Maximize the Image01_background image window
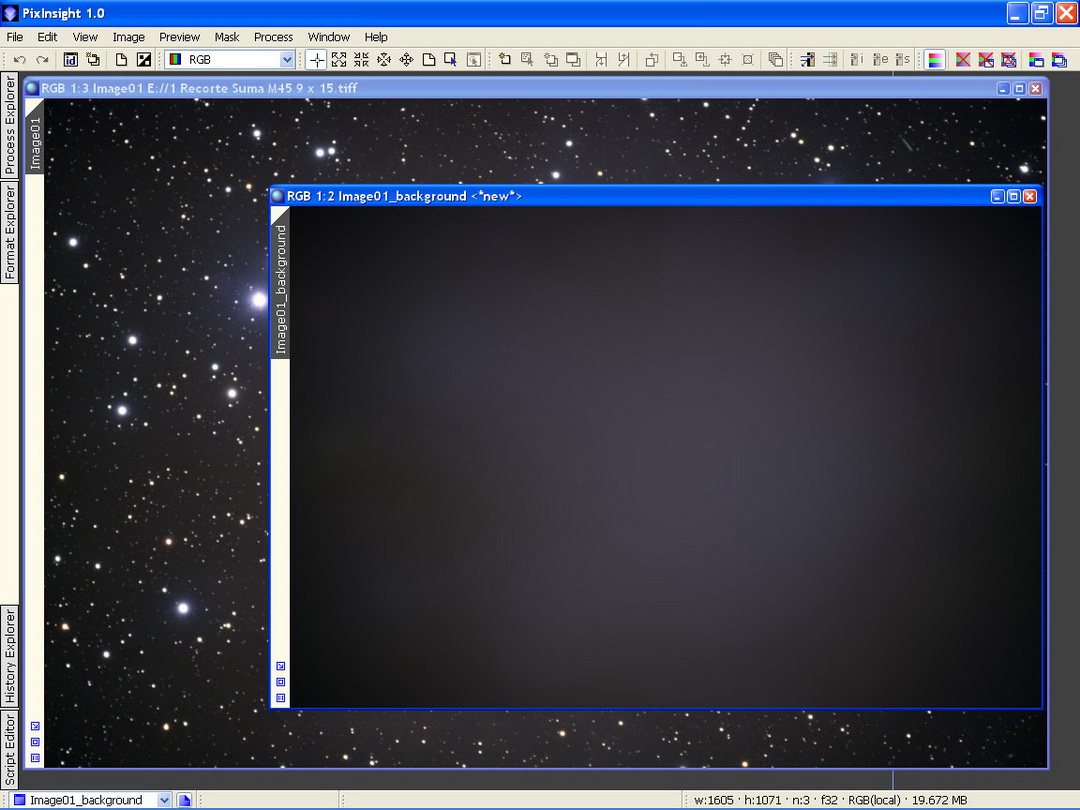Image resolution: width=1080 pixels, height=810 pixels. (x=1014, y=196)
